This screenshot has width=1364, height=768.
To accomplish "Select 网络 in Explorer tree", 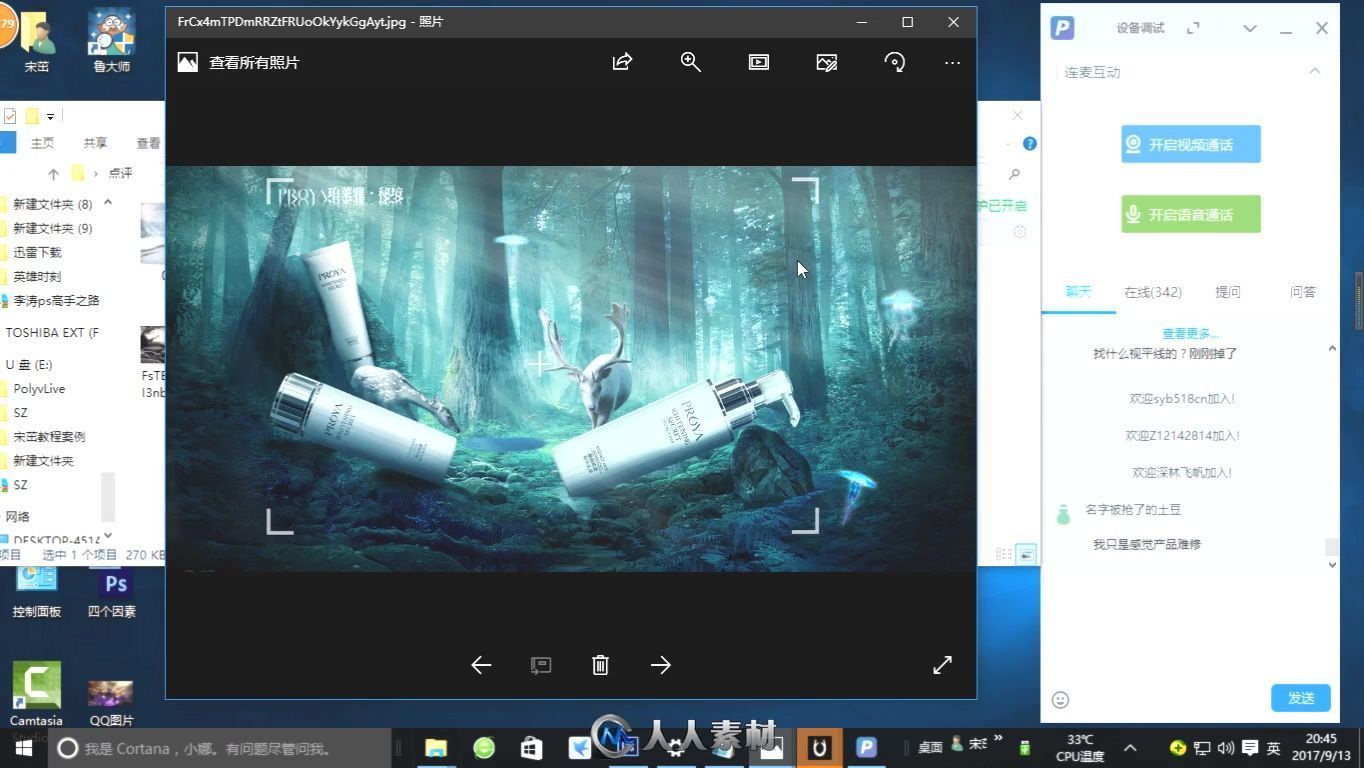I will coord(18,516).
